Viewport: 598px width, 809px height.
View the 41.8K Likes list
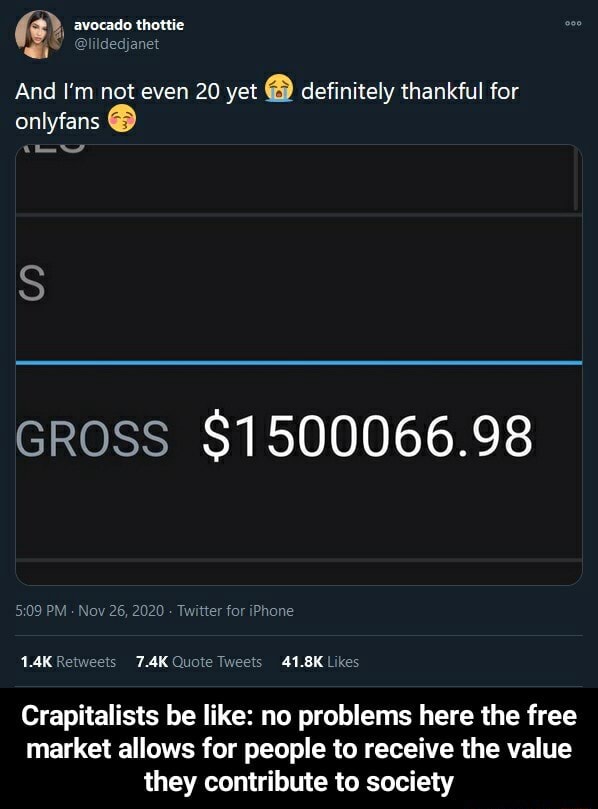320,662
